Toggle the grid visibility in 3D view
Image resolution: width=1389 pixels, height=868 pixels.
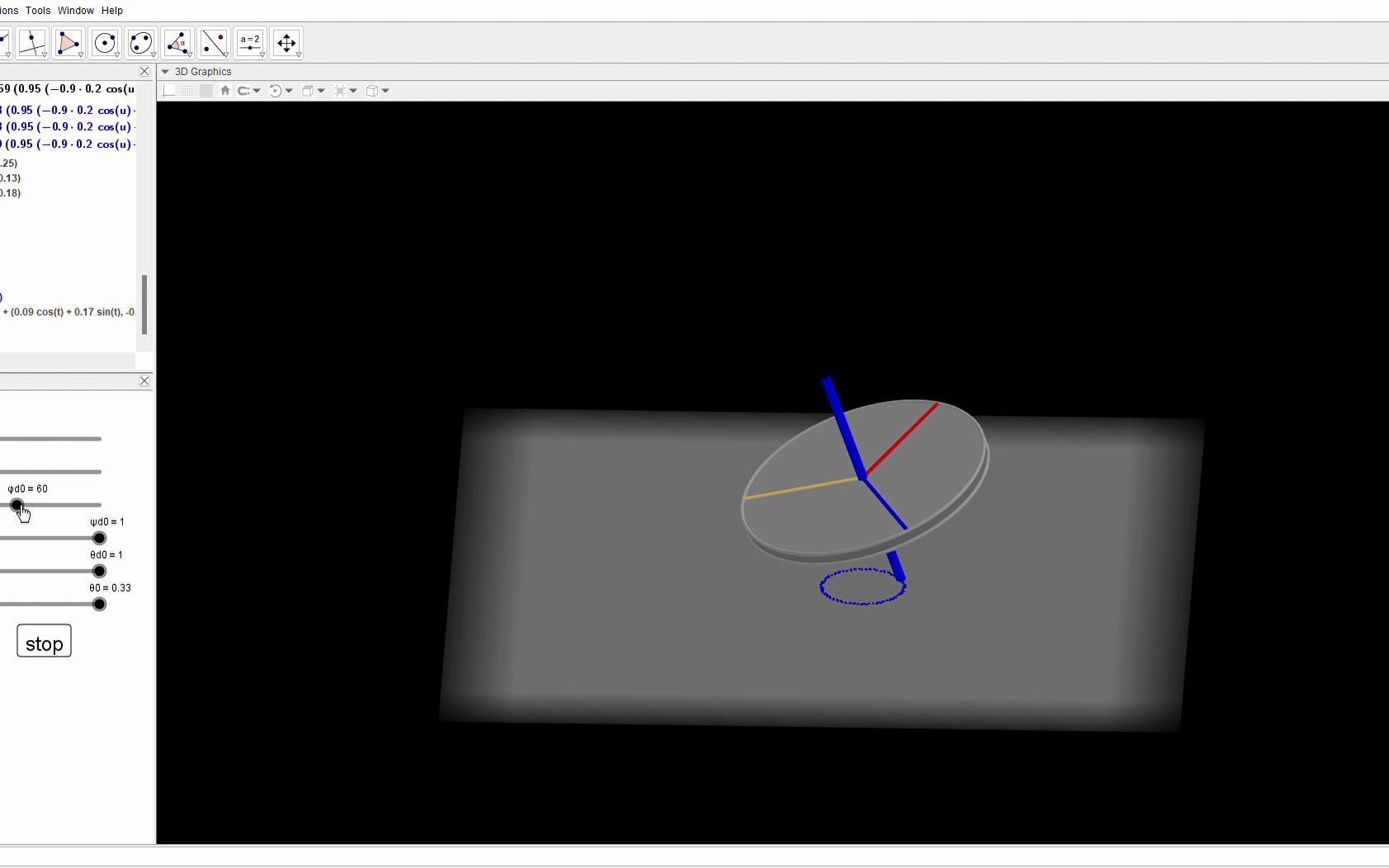(187, 91)
